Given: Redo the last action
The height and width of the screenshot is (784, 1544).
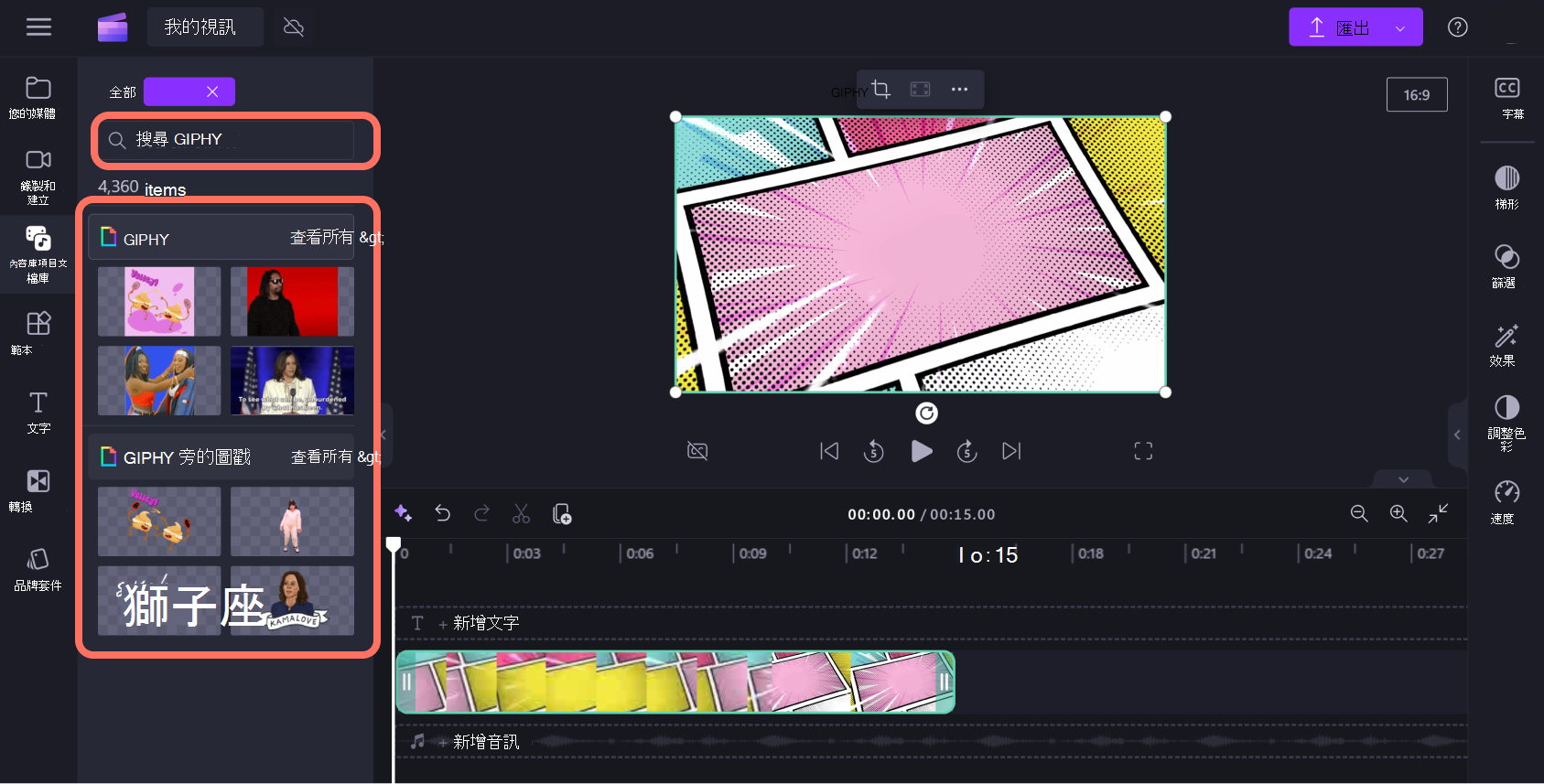Looking at the screenshot, I should 481,513.
